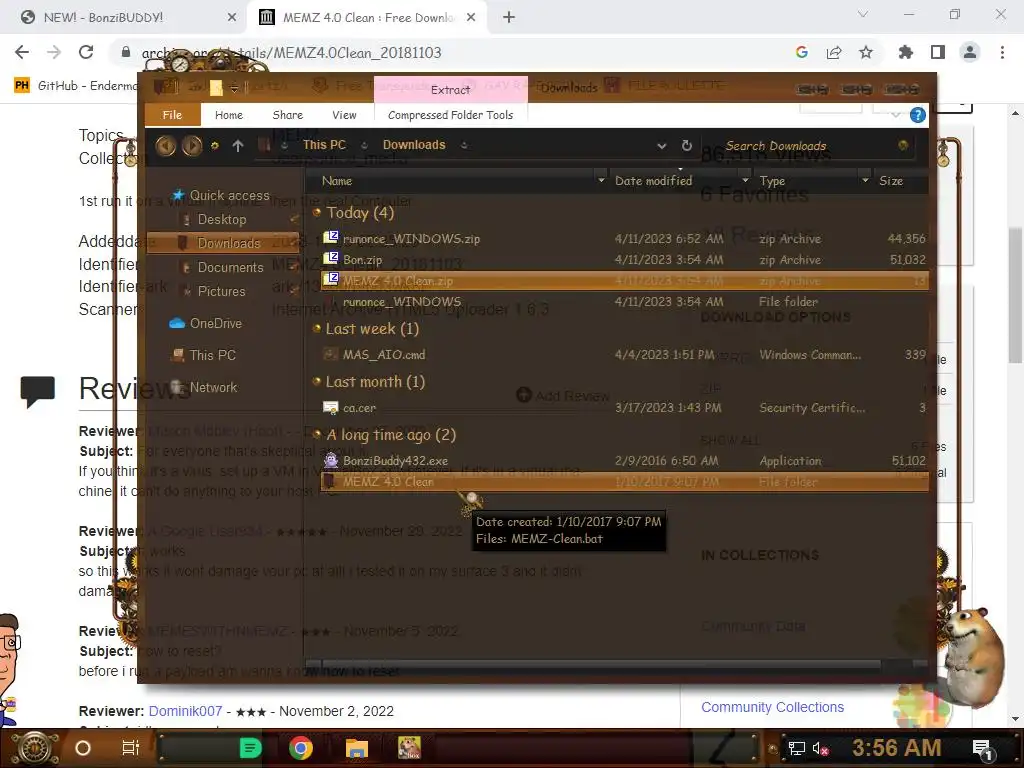Image resolution: width=1024 pixels, height=768 pixels.
Task: Open File Explorer from the taskbar
Action: pyautogui.click(x=357, y=748)
